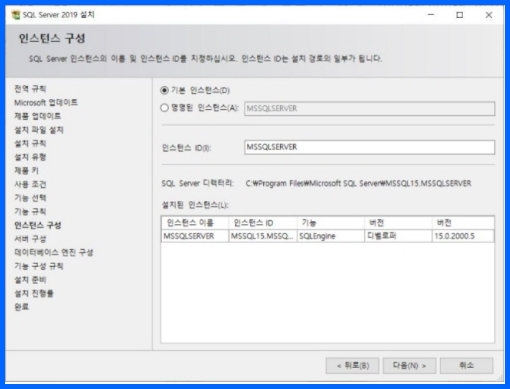Open 제품 키 step in sidebar
Viewport: 510px width, 389px height.
tap(26, 171)
